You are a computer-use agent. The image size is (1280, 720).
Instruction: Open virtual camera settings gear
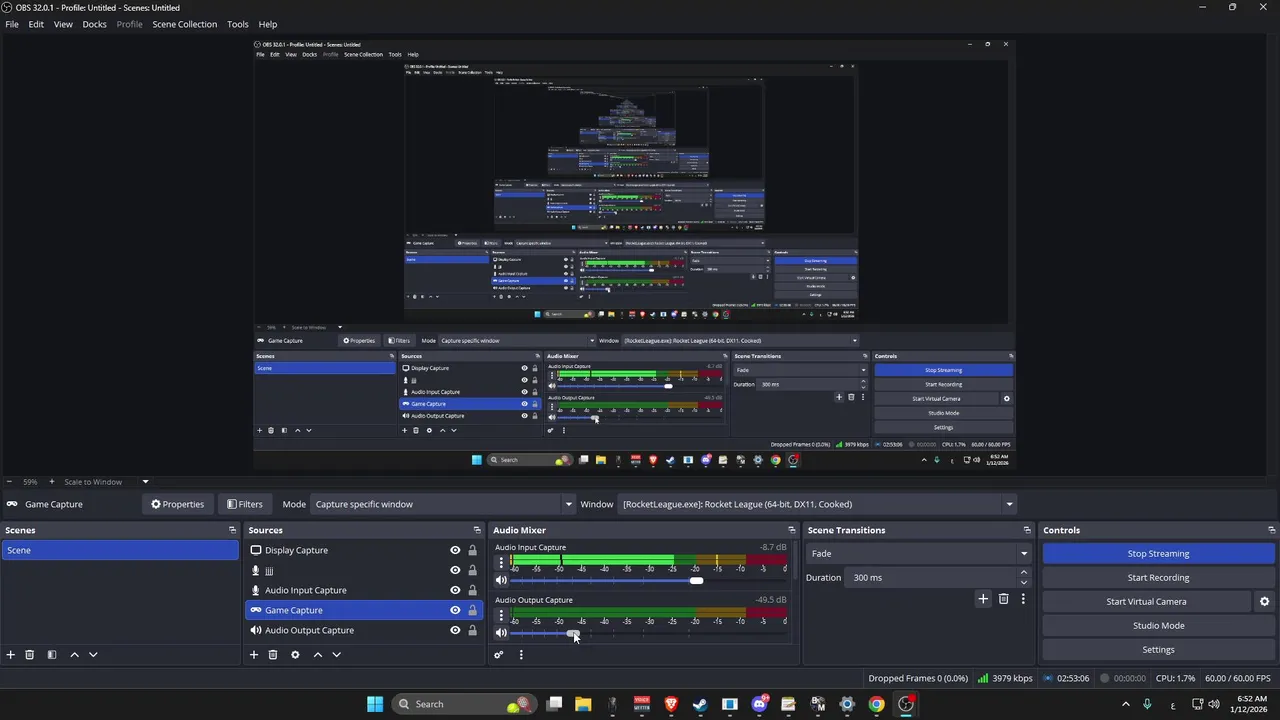point(1264,602)
